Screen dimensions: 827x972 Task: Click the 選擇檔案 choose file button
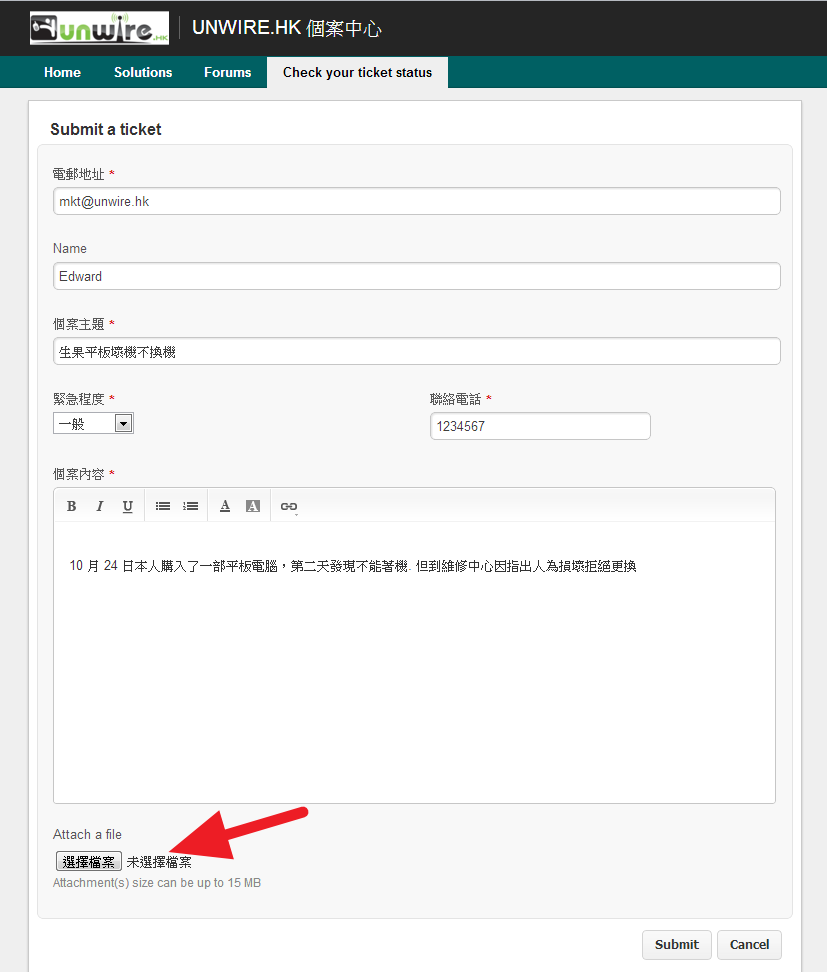coord(88,861)
